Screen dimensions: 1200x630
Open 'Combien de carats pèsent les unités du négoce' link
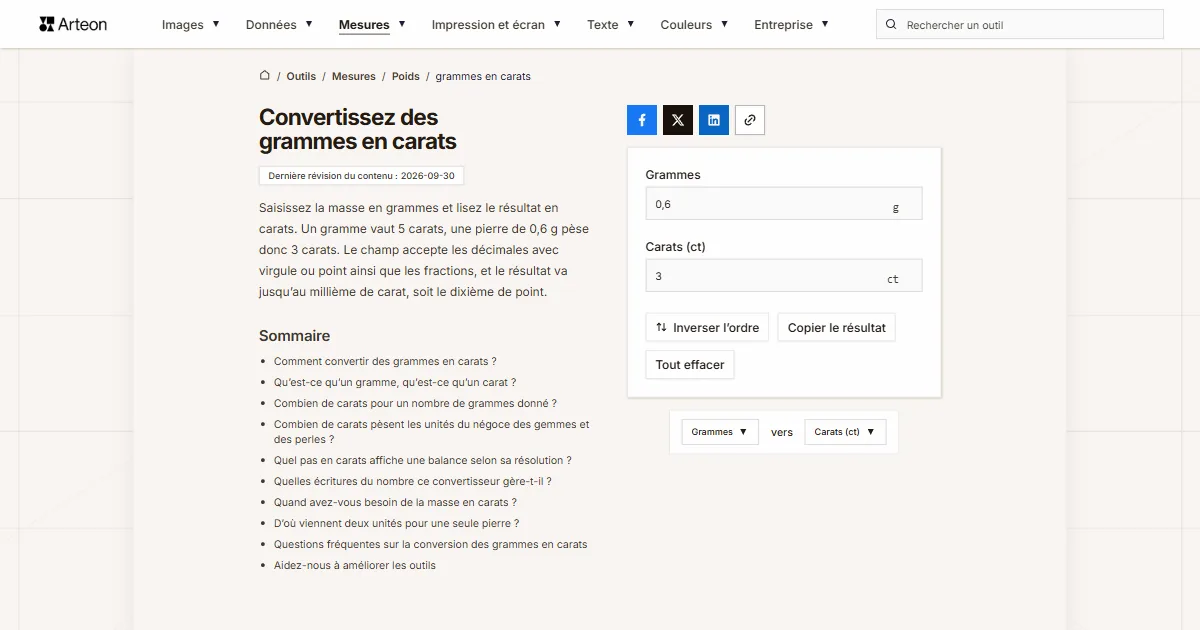pos(432,432)
